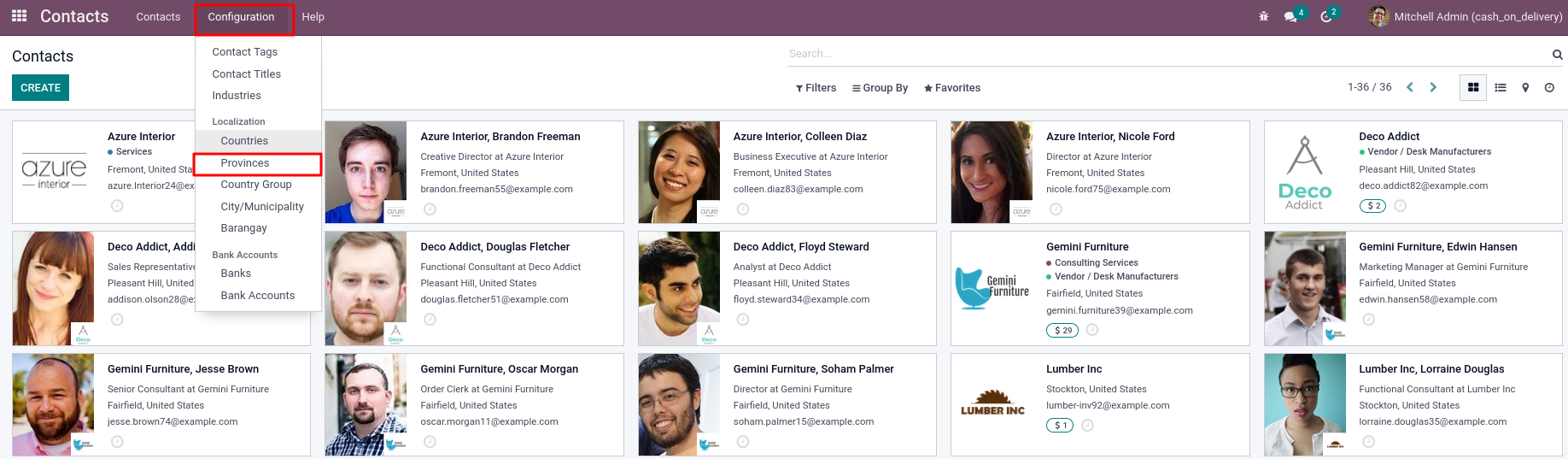
Task: Click Gemini Furniture, Edwin Hansen name
Action: [x=1437, y=247]
